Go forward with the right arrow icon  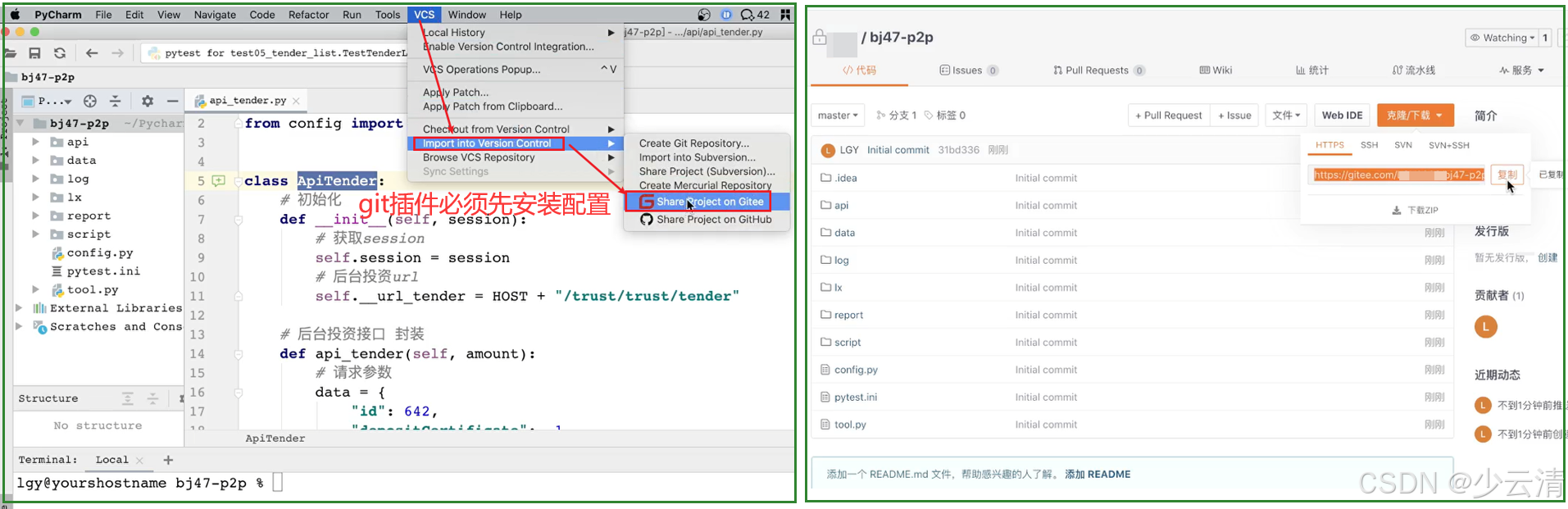pos(117,53)
